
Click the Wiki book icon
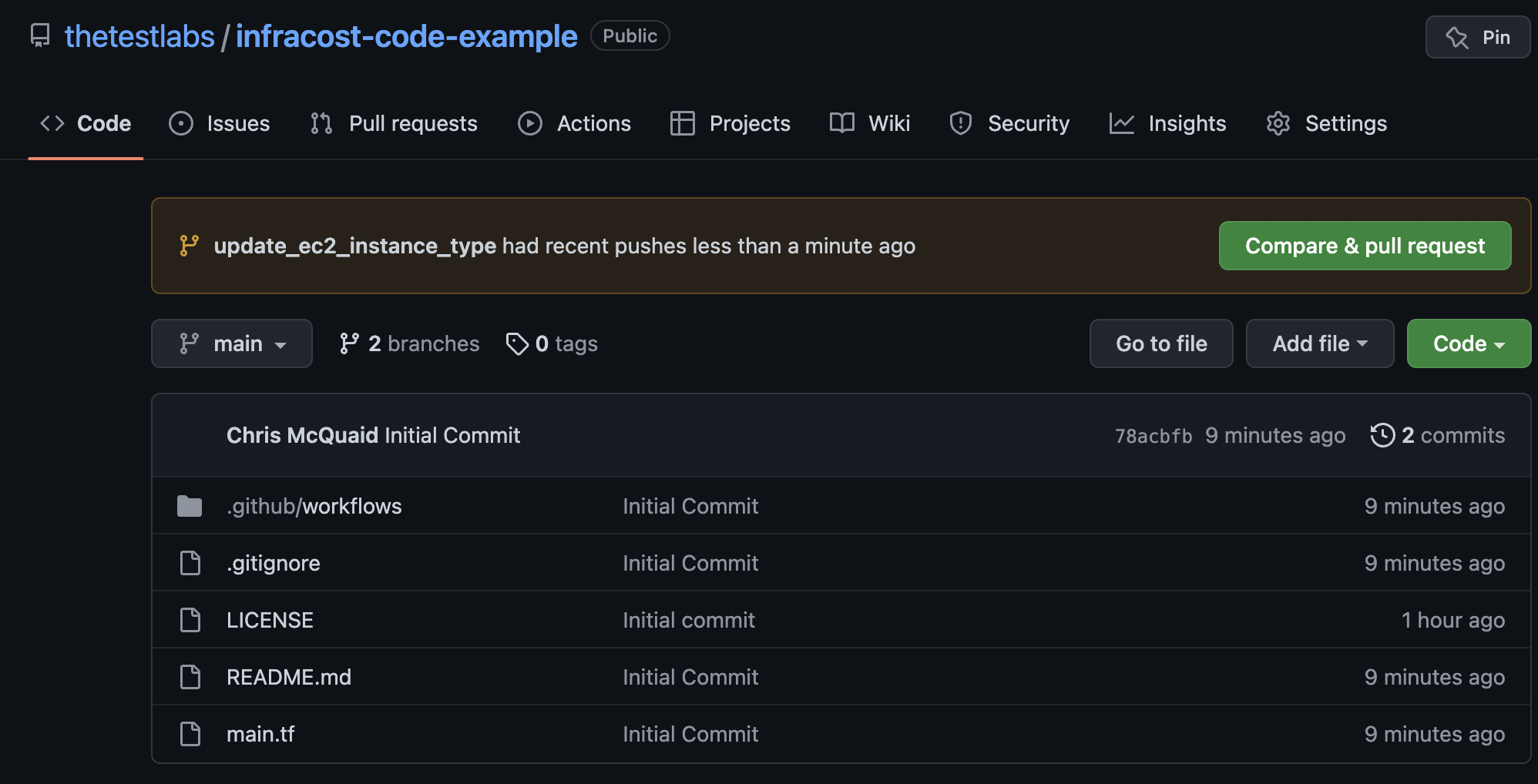[842, 123]
